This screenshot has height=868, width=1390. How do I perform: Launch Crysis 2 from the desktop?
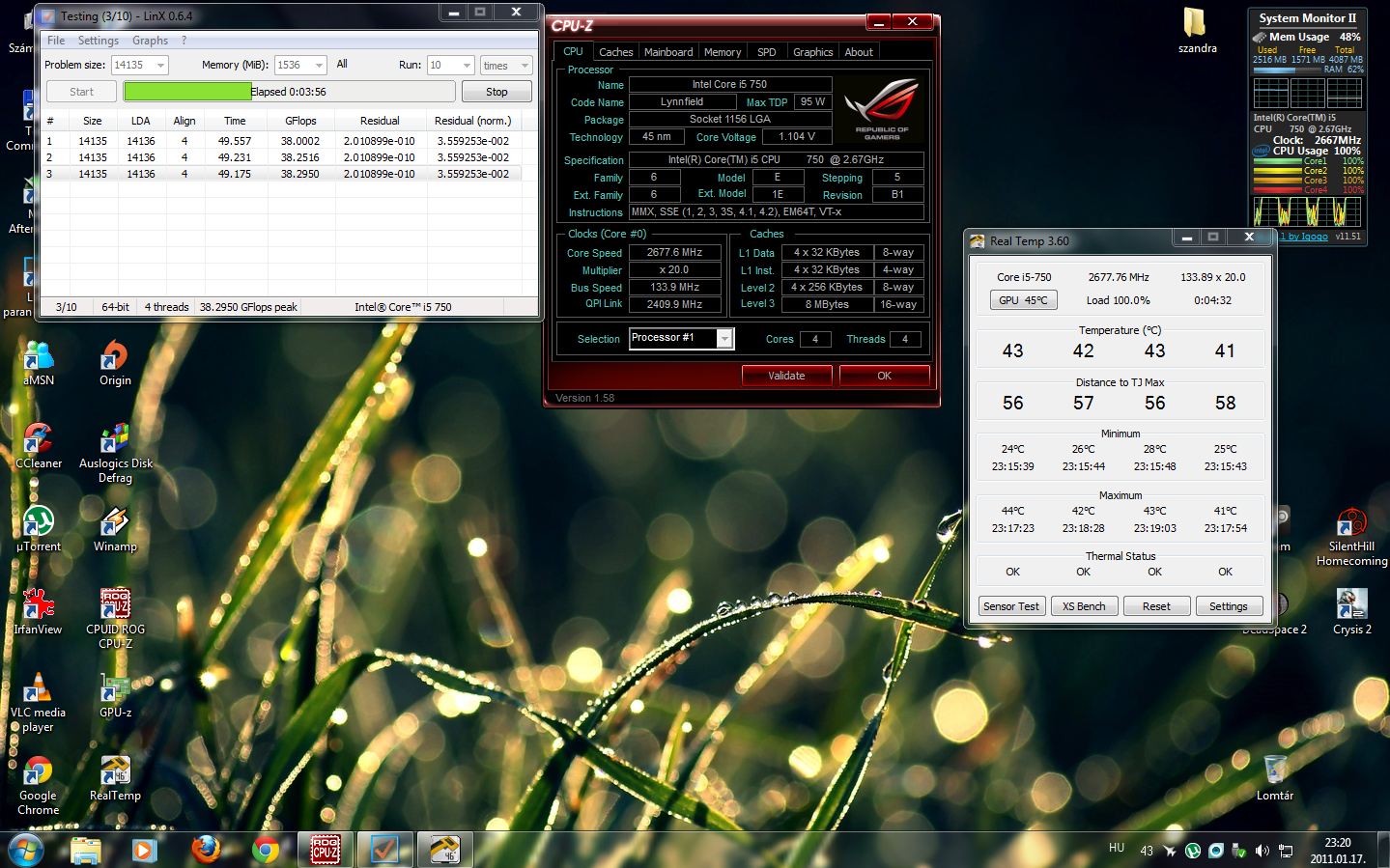[1351, 613]
